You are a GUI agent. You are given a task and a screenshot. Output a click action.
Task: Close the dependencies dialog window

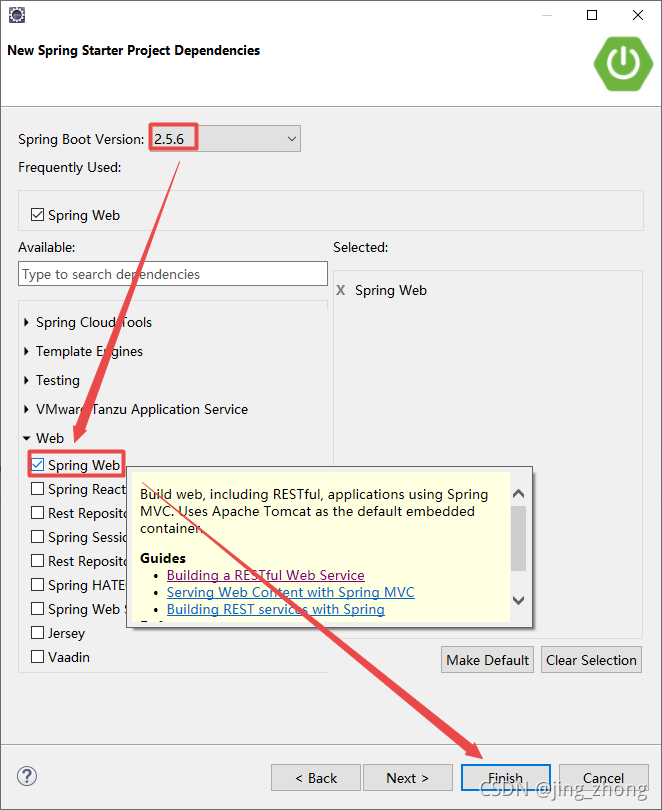(638, 15)
